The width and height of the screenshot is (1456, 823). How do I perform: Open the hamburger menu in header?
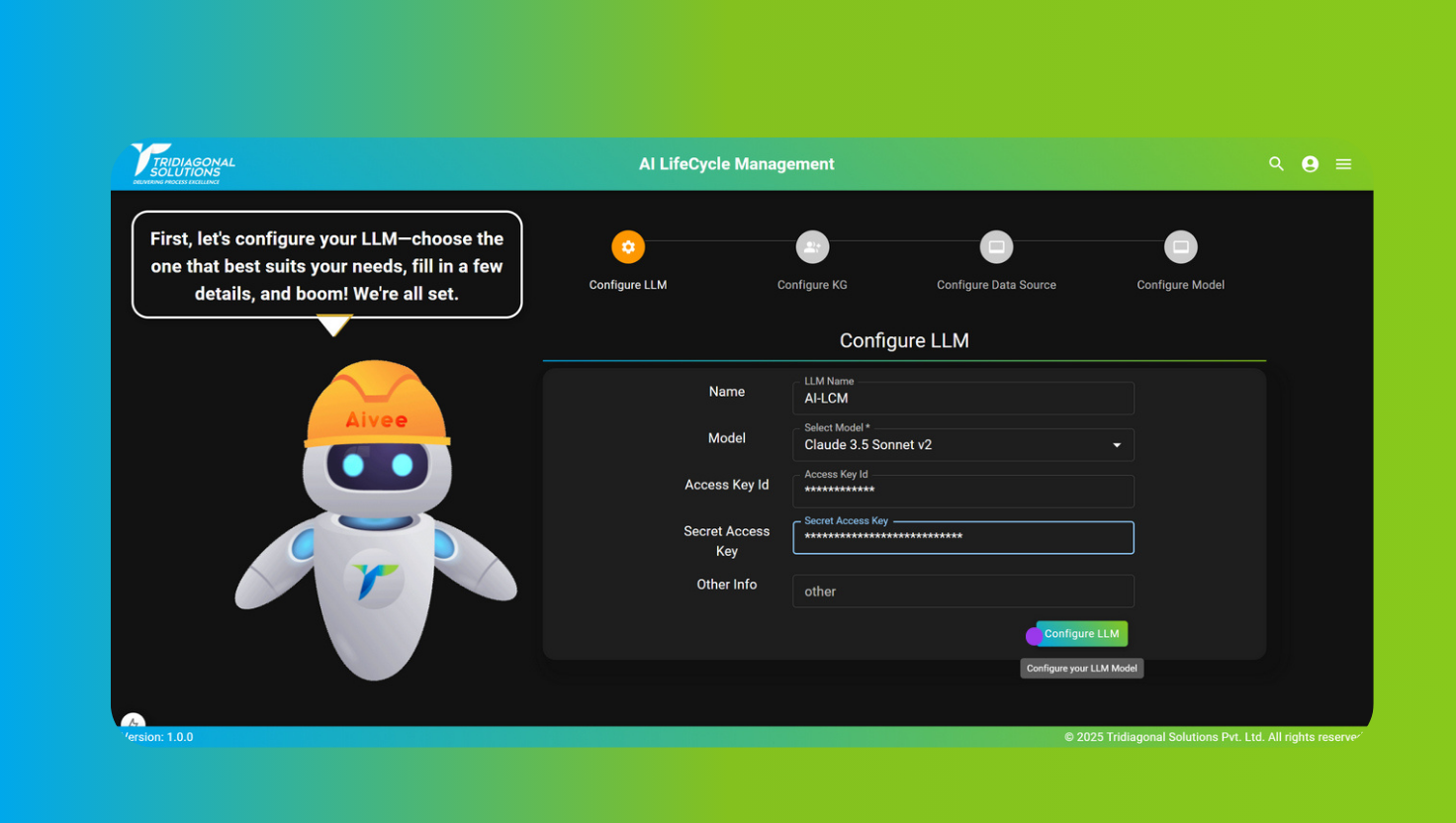[1343, 164]
